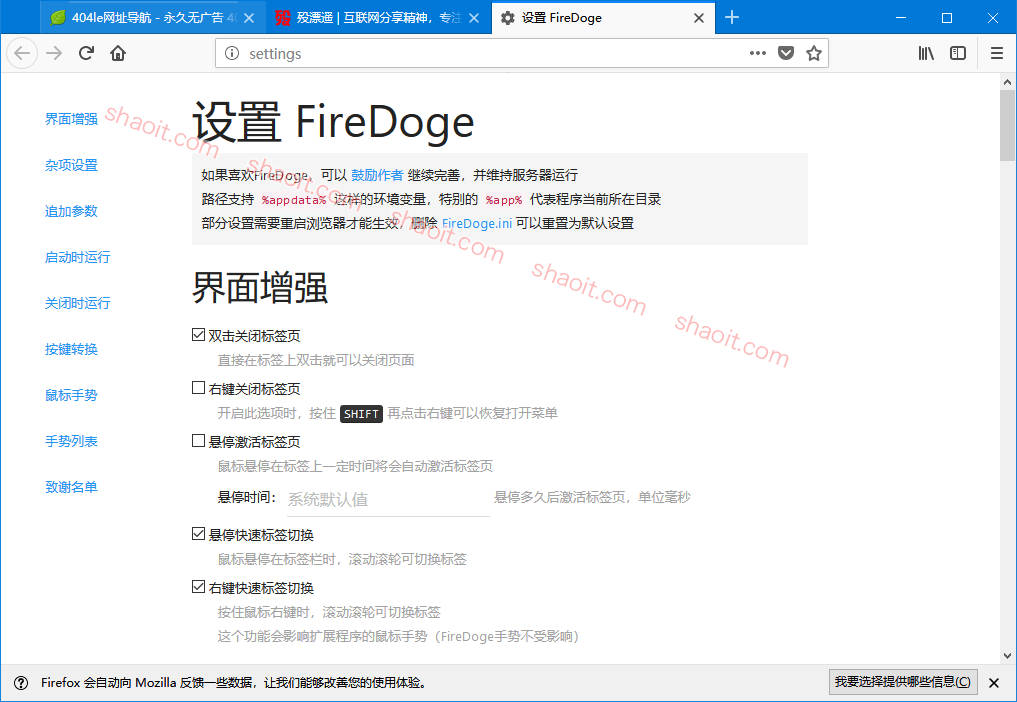Click the question mark info icon in notification bar

[21, 683]
